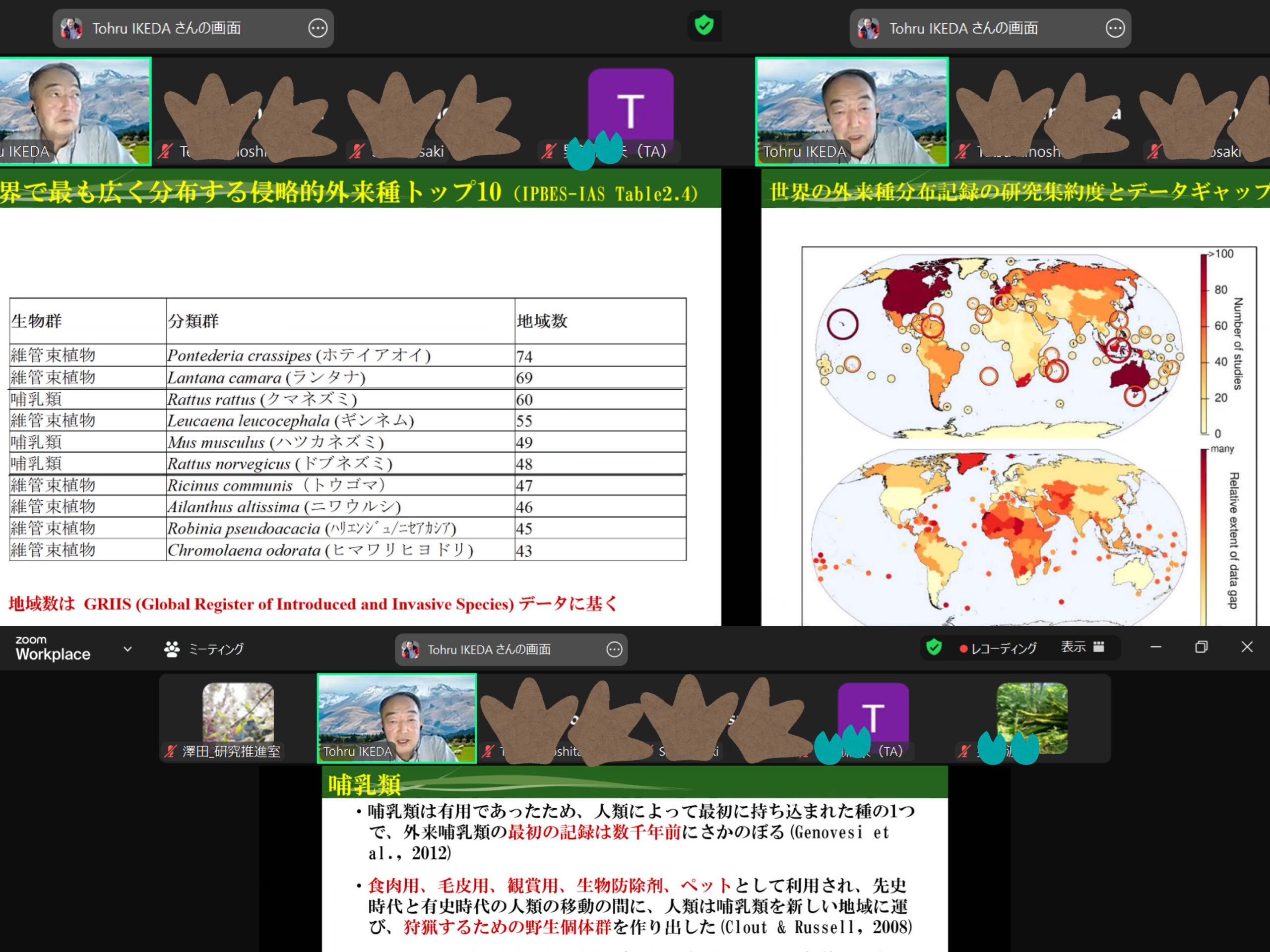The width and height of the screenshot is (1270, 952).
Task: Click muted mic next to 'oshi' in table window
Action: [166, 151]
